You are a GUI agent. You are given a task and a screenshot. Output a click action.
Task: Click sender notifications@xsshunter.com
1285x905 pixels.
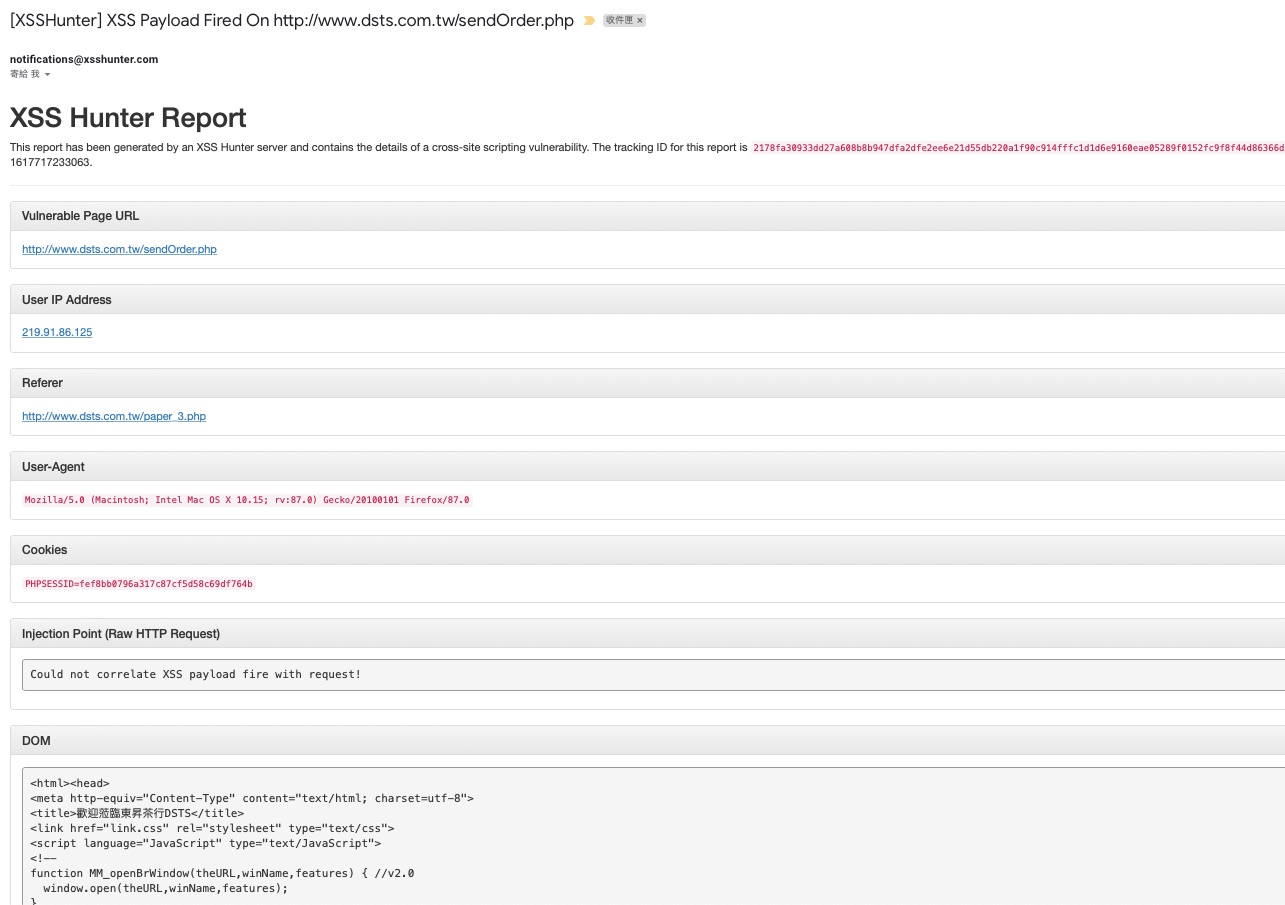coord(84,59)
